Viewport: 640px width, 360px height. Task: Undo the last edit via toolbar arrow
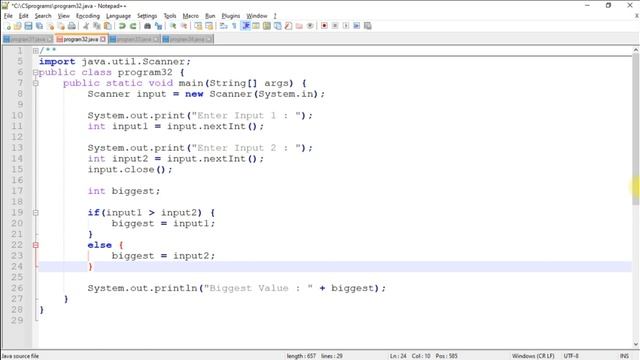click(122, 26)
